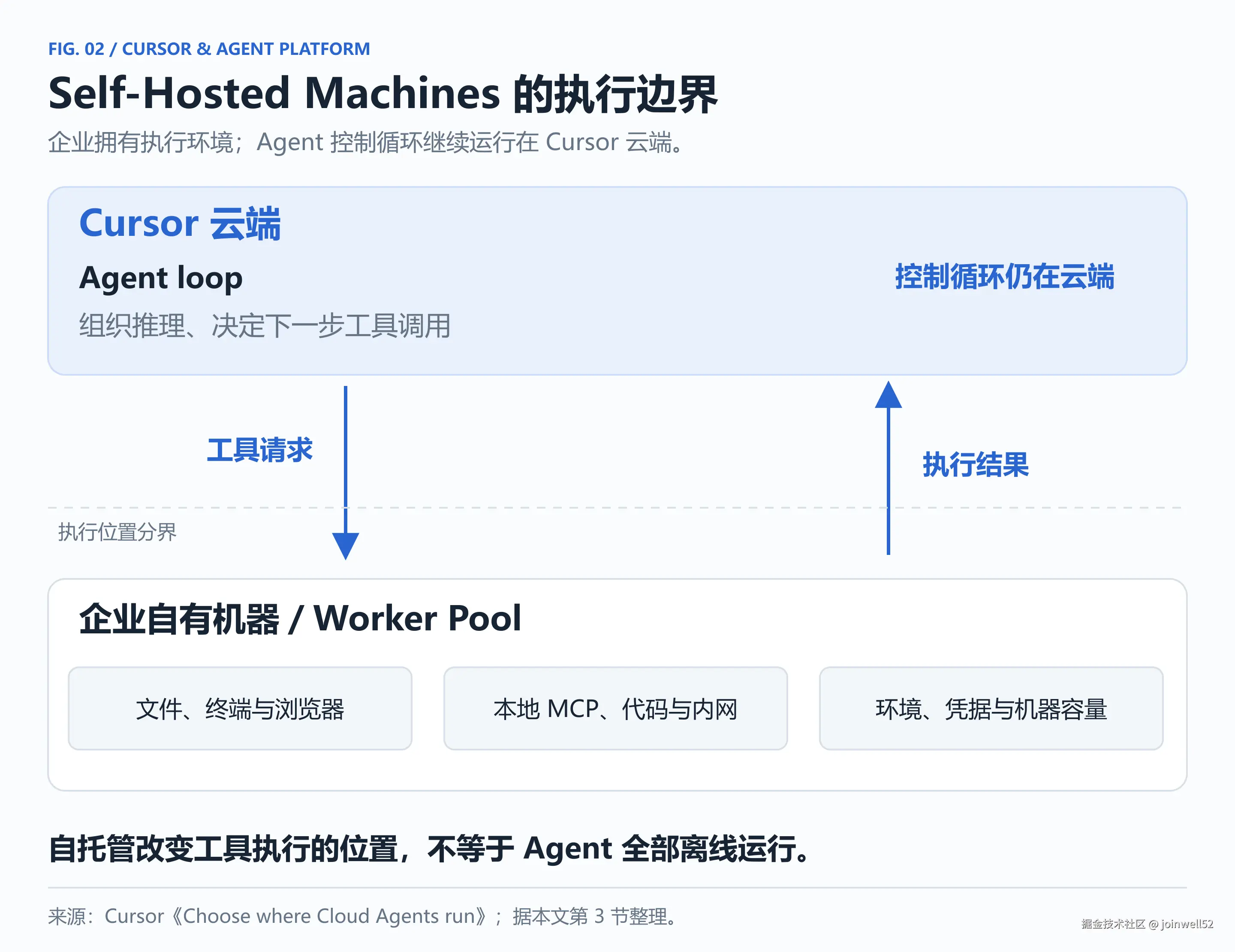Click the '执行结果' label

coord(976,465)
